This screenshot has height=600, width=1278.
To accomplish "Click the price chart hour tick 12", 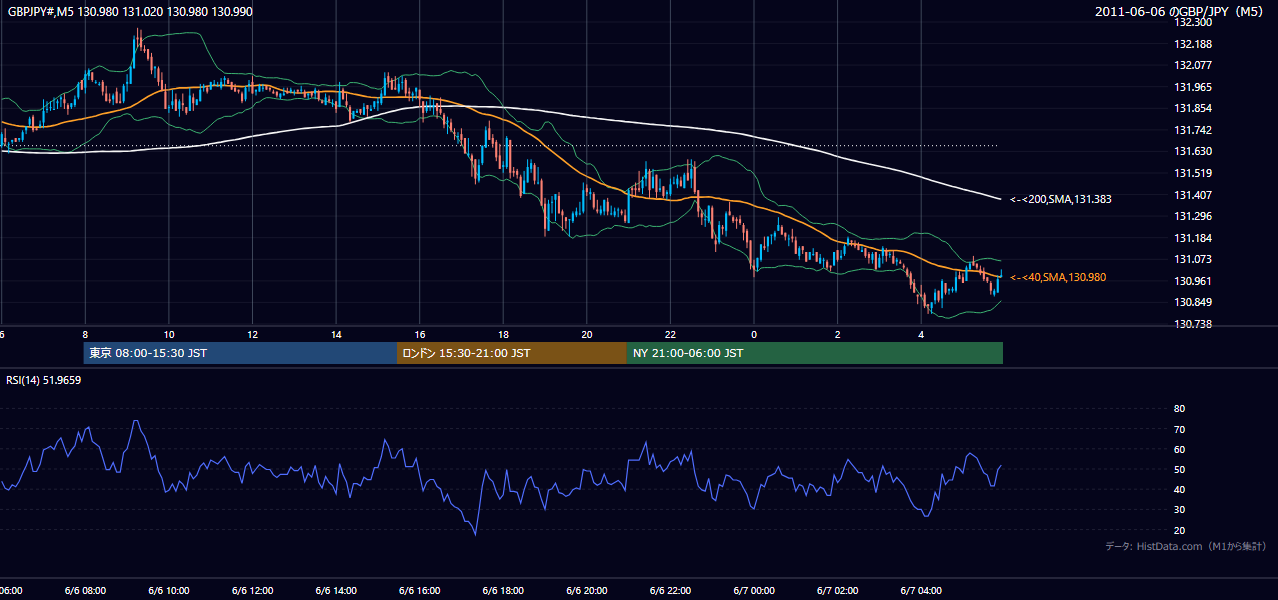I will point(252,334).
